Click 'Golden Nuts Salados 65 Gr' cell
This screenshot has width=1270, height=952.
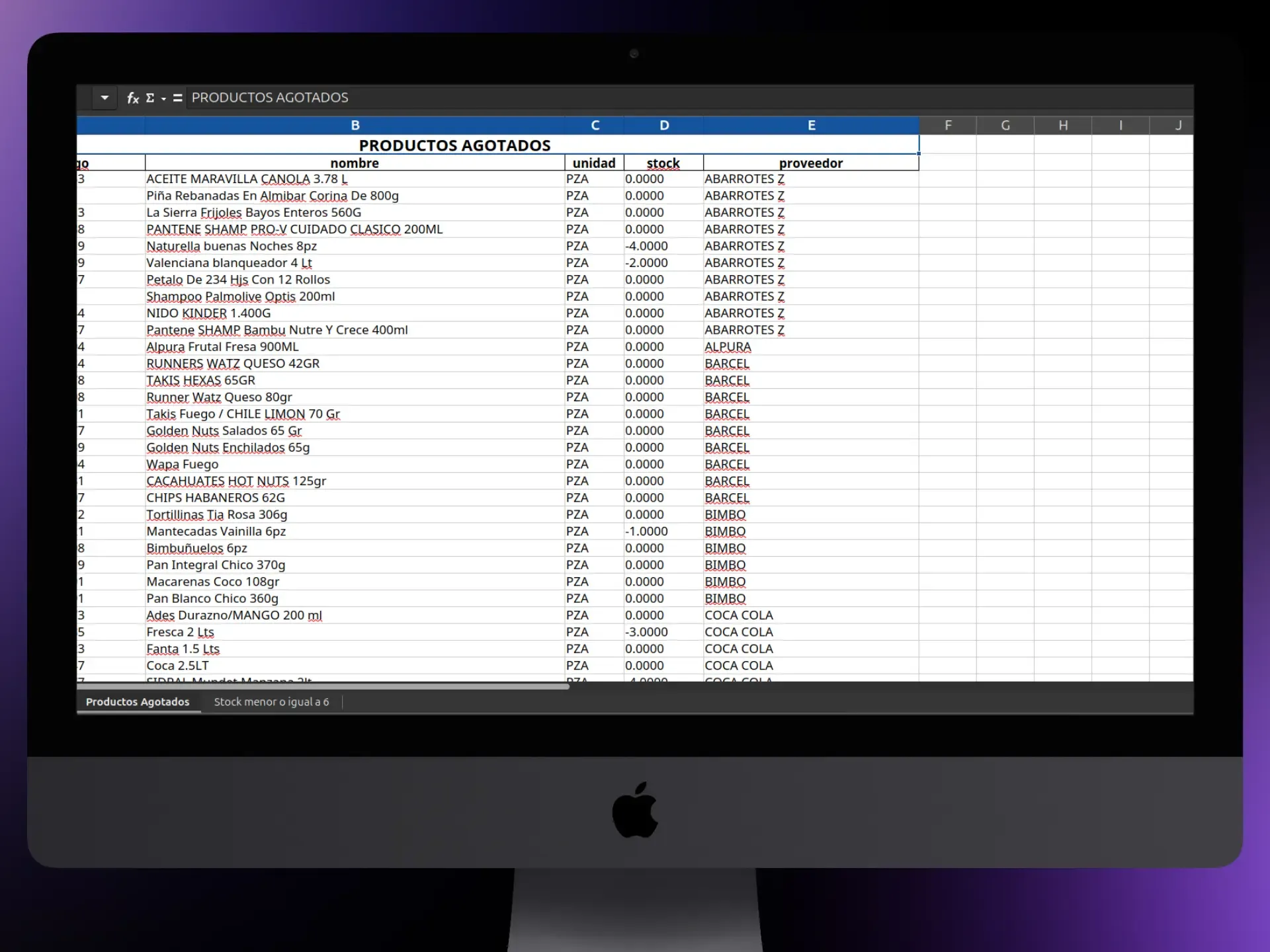[x=355, y=431]
